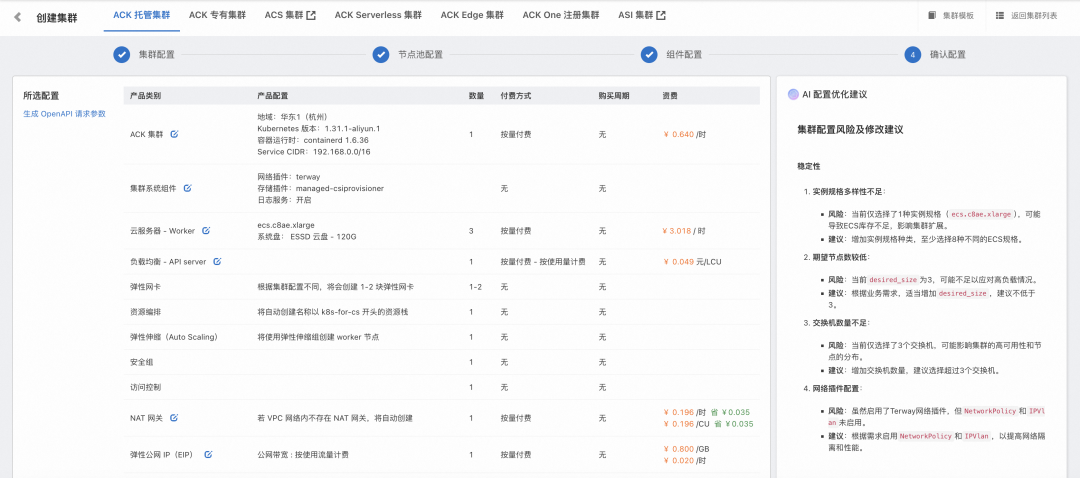
Task: Click the ￥3.018 /时 price
Action: 685,231
